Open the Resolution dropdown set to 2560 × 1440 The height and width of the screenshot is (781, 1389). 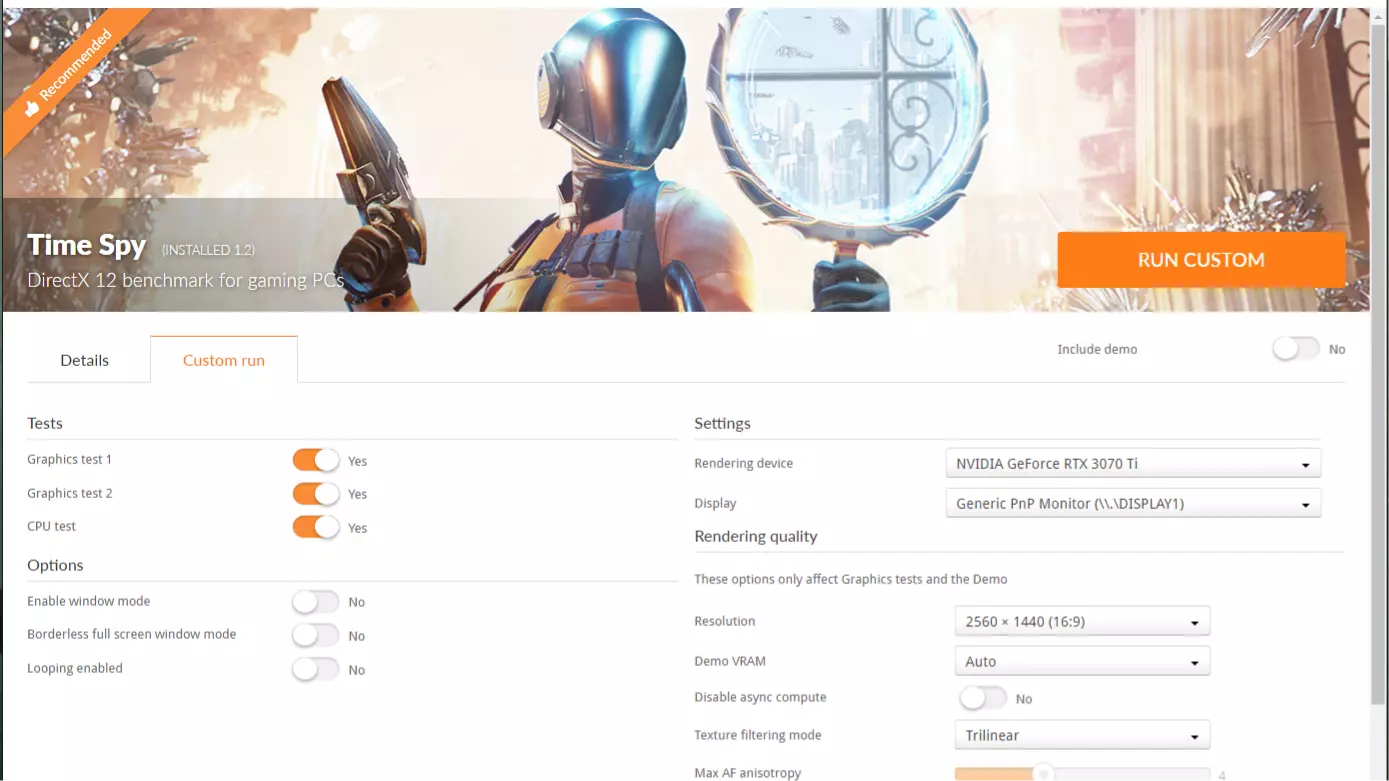[1082, 621]
